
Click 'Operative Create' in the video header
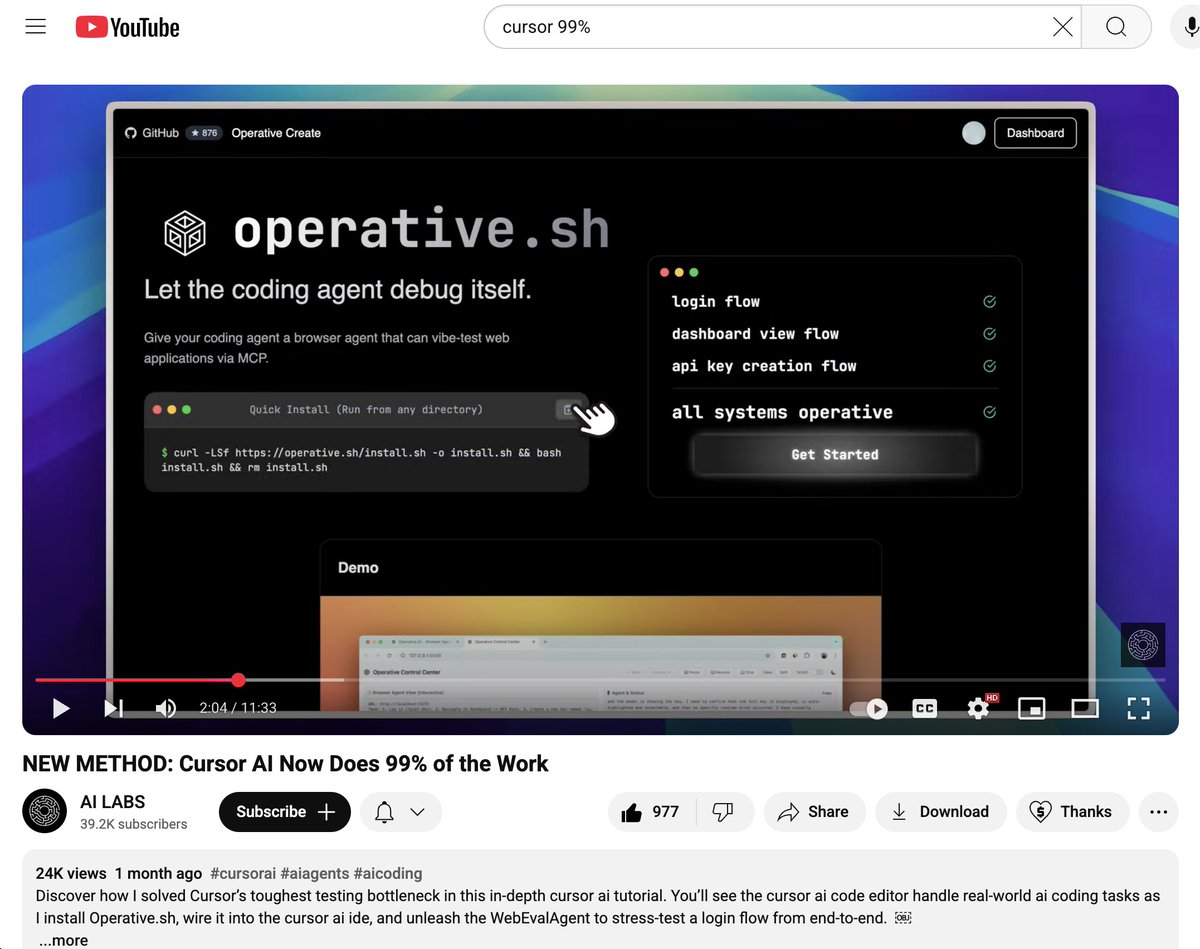tap(276, 133)
